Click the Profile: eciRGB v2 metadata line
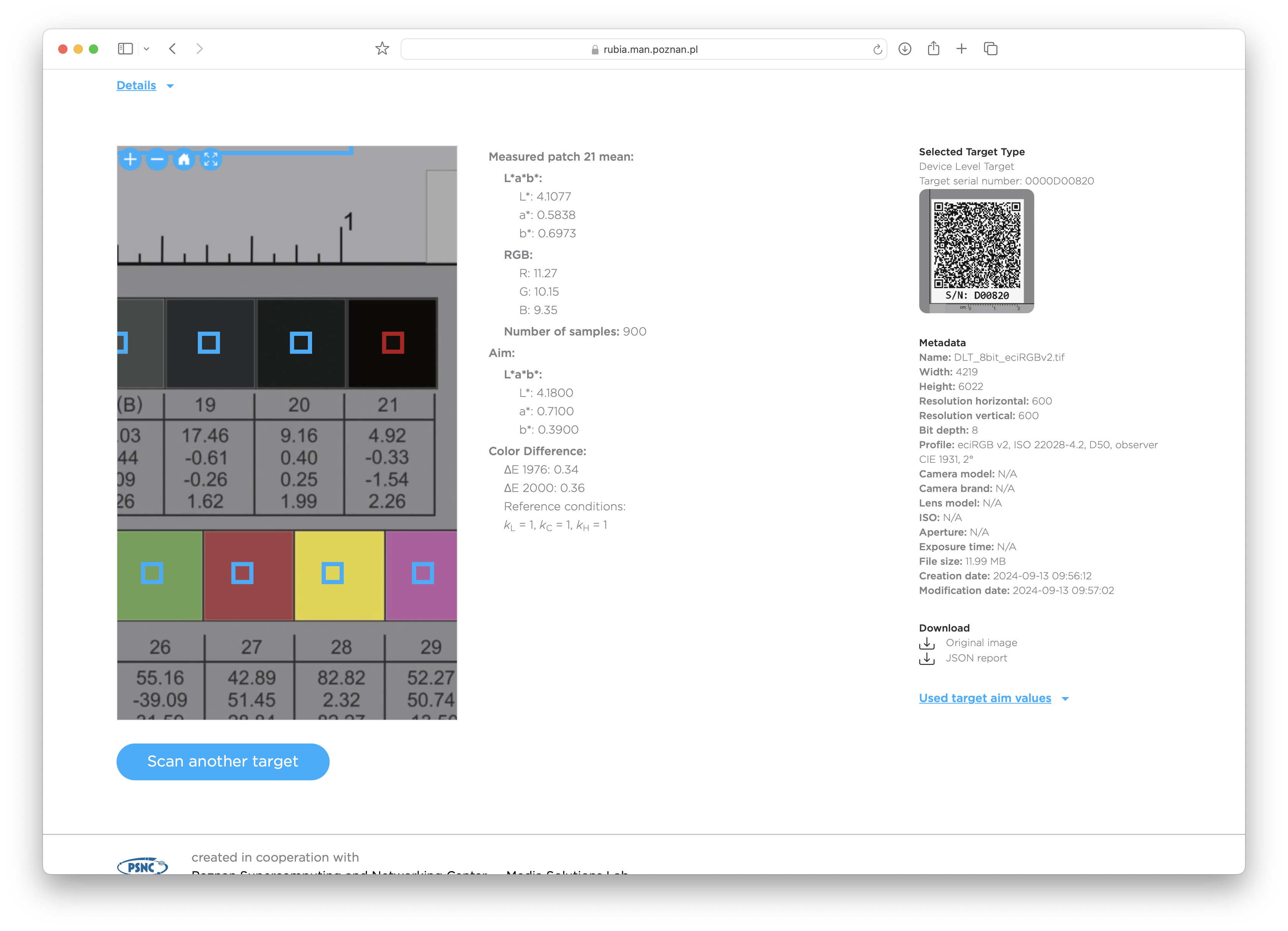This screenshot has height=931, width=1288. (1038, 452)
